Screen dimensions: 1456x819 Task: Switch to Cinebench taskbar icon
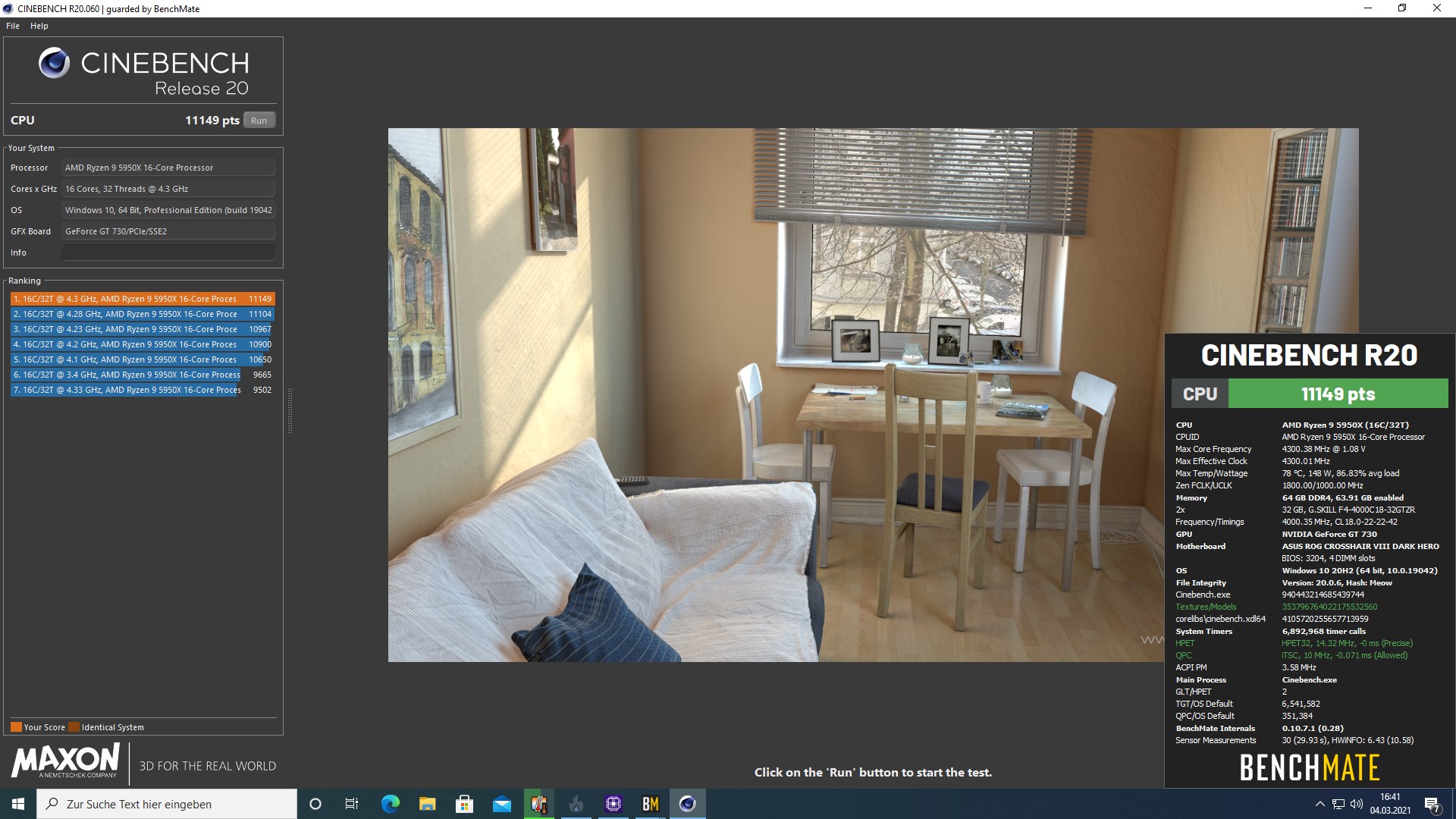[687, 804]
